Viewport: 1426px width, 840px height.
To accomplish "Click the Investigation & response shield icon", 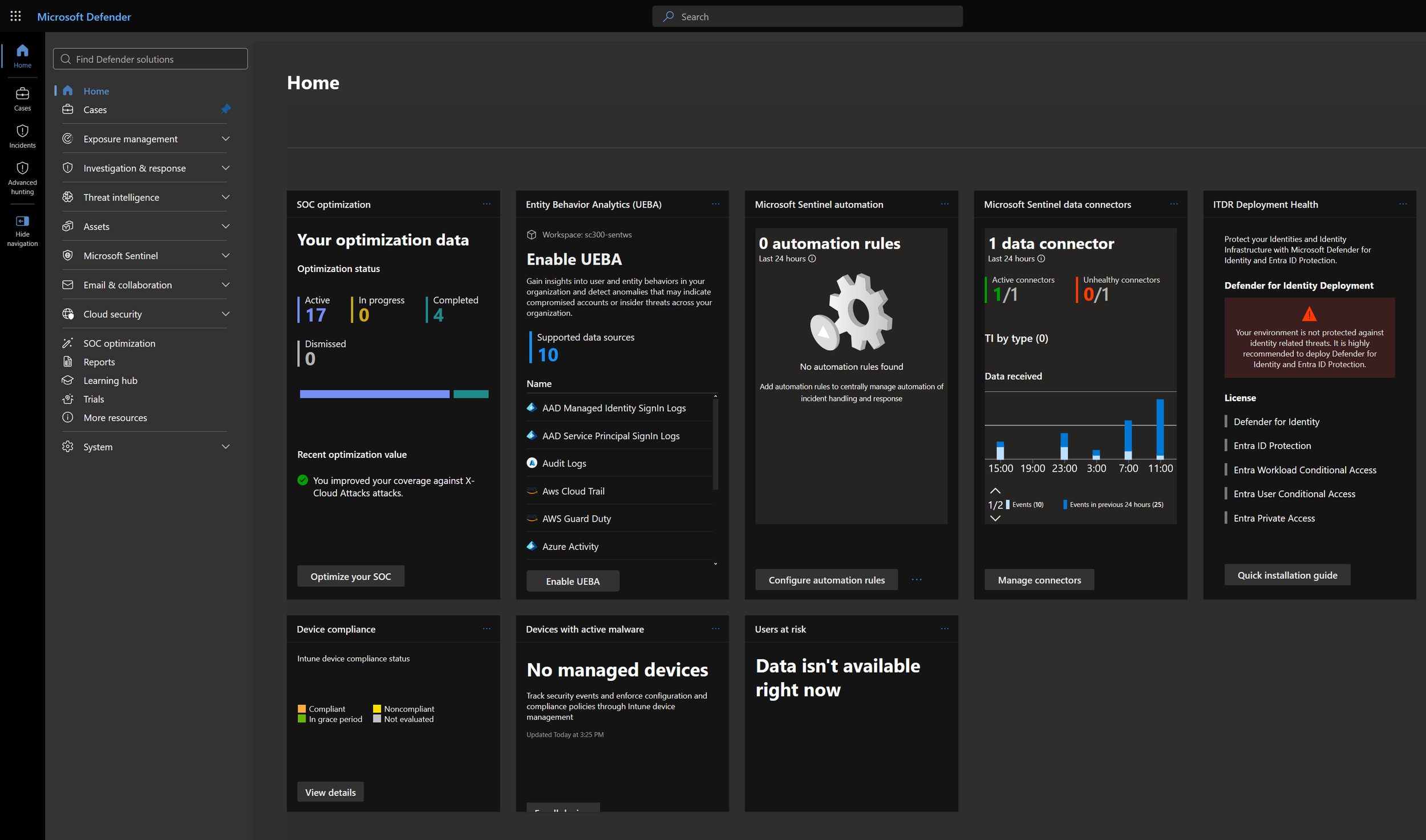I will coord(68,168).
